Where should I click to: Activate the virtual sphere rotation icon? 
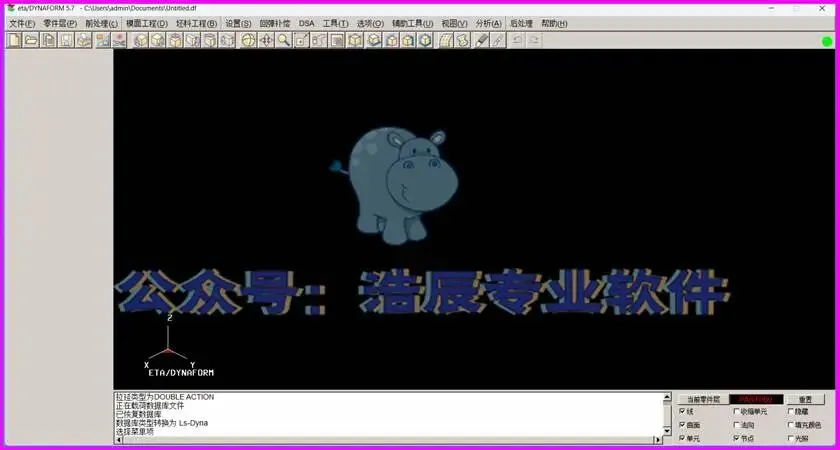(x=248, y=40)
